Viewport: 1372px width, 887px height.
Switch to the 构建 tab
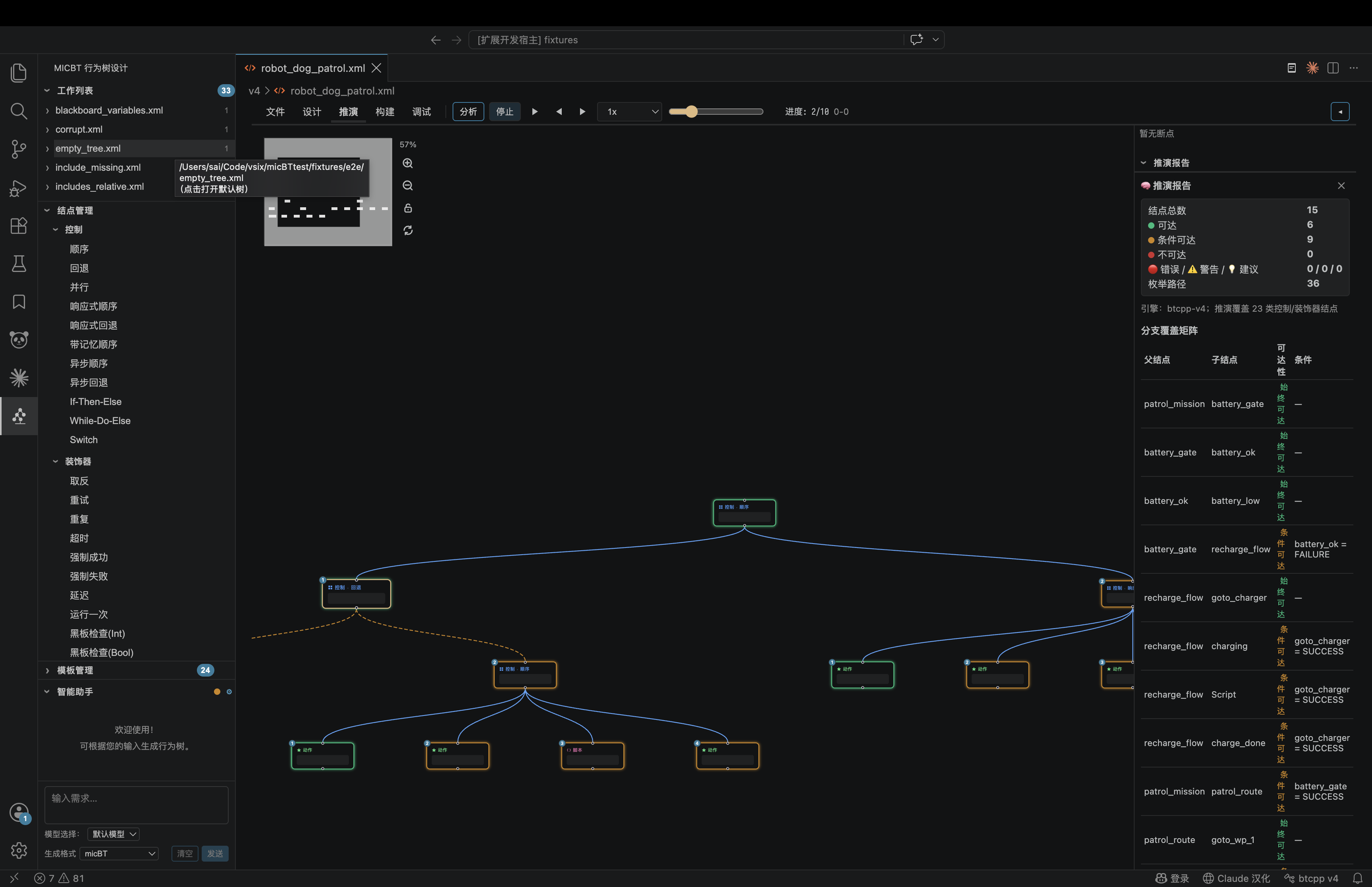pyautogui.click(x=385, y=112)
